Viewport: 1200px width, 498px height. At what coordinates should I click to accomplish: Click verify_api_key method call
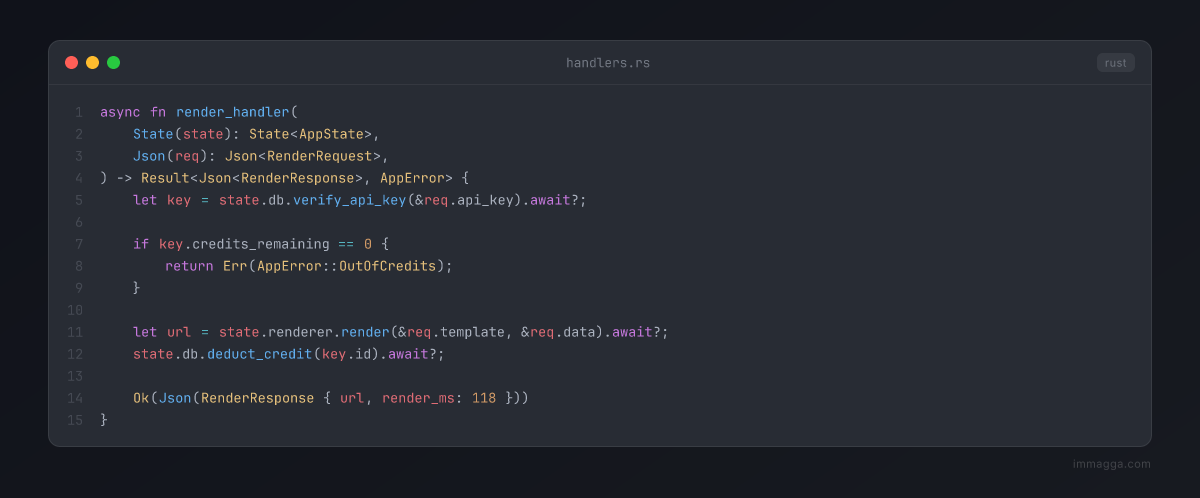point(350,200)
